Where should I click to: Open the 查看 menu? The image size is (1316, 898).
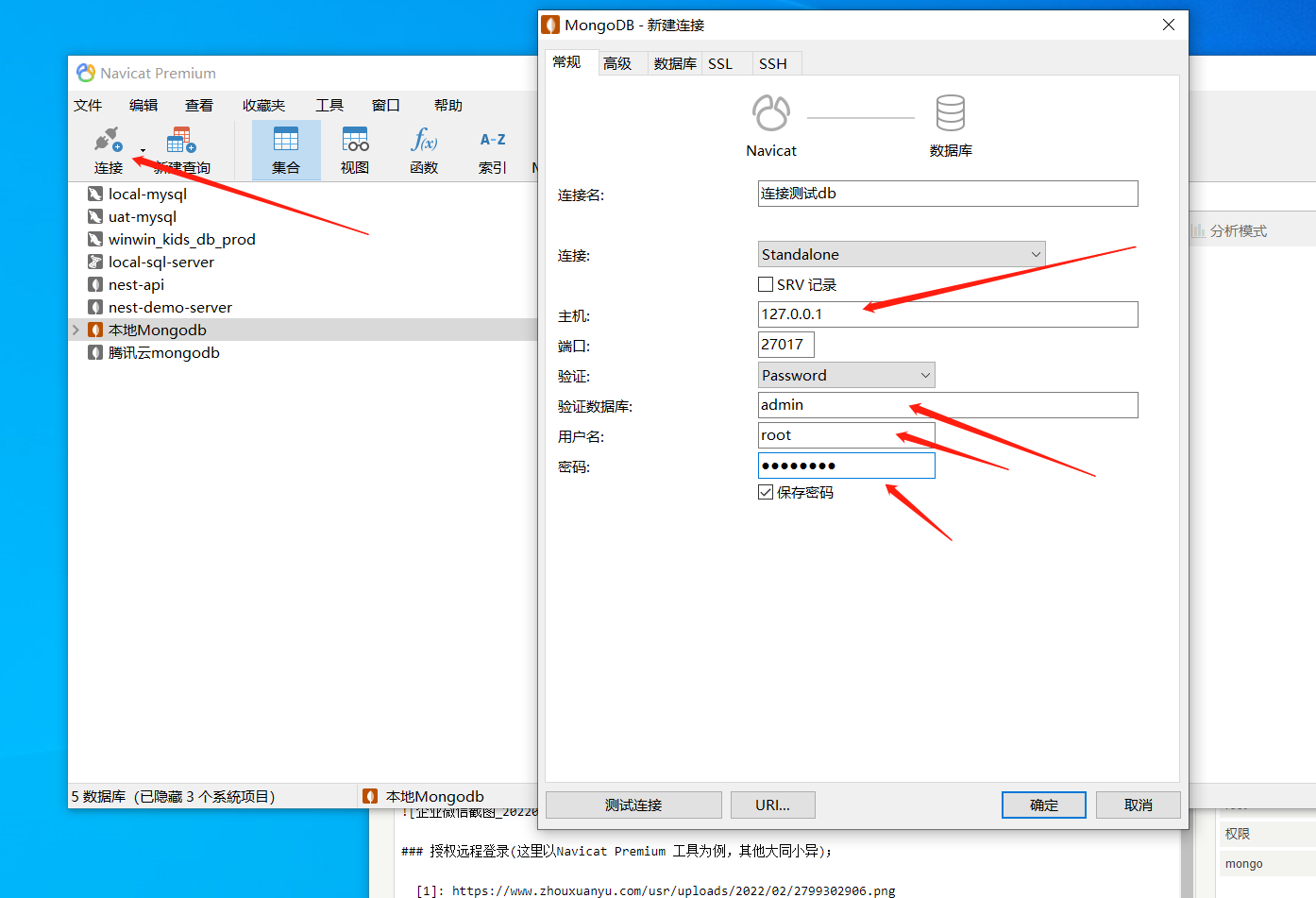(199, 105)
